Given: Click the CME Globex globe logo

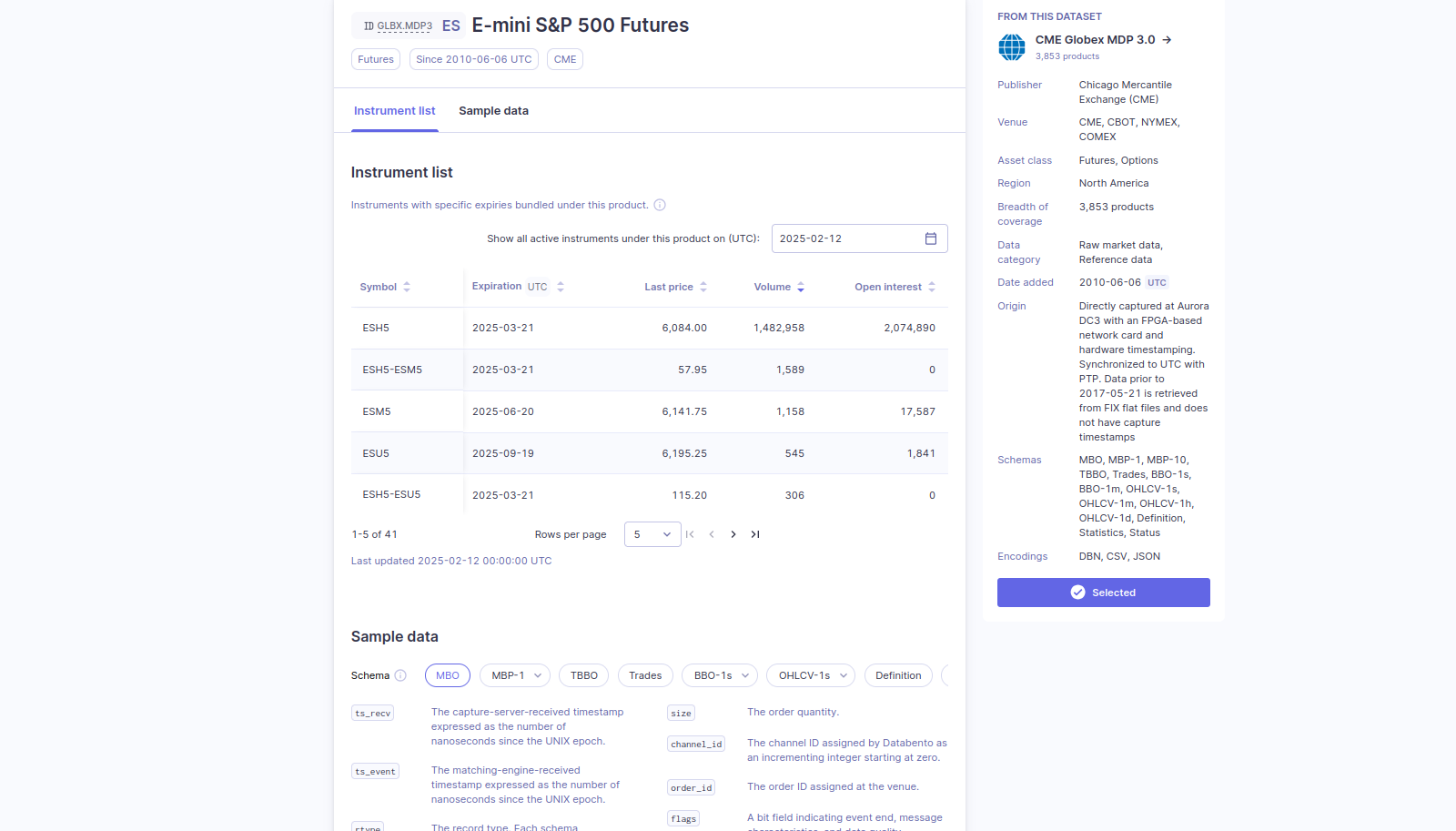Looking at the screenshot, I should [x=1011, y=47].
